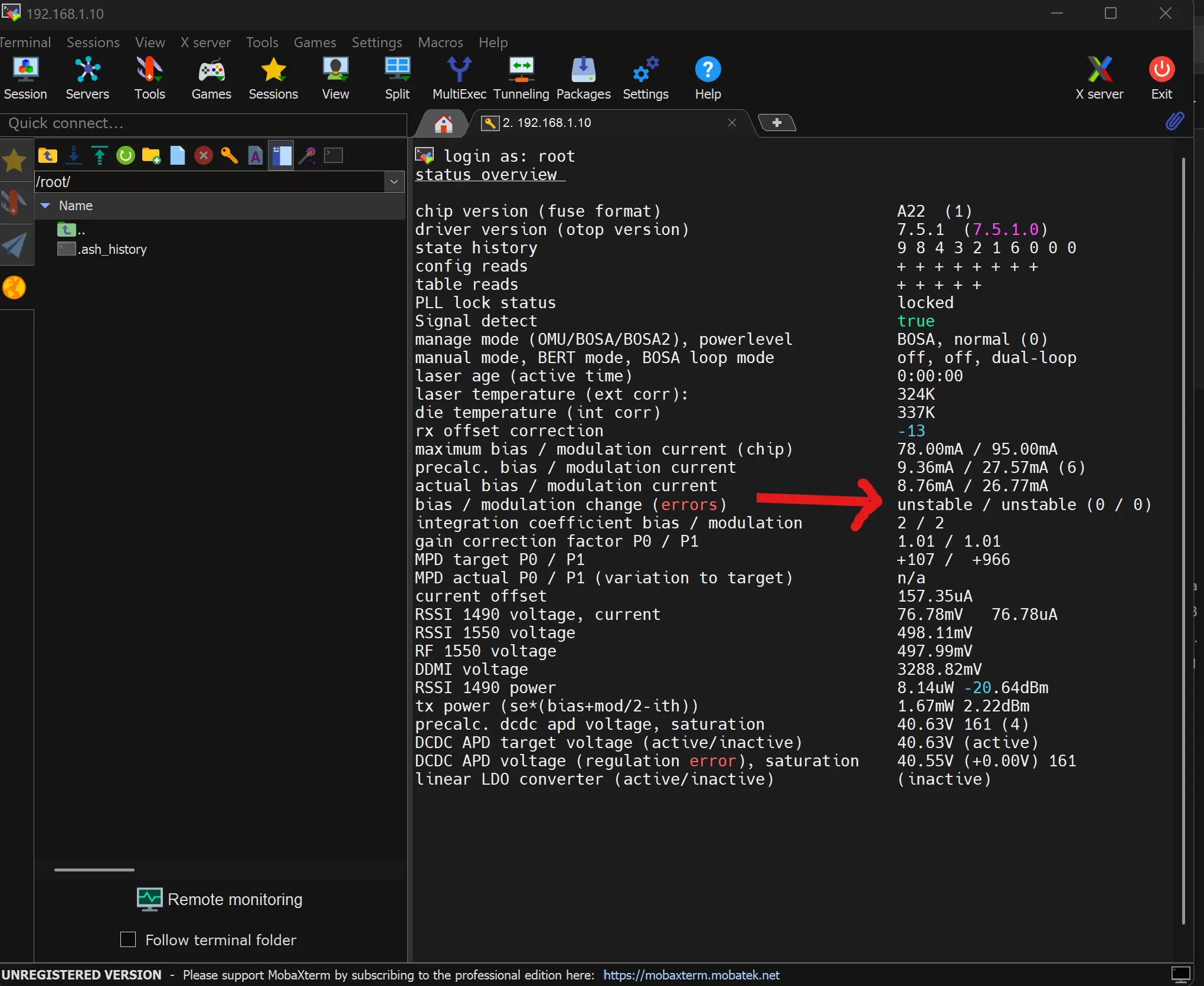Open the Sessions star toolbar button
Screen dimensions: 1204x986
(273, 79)
